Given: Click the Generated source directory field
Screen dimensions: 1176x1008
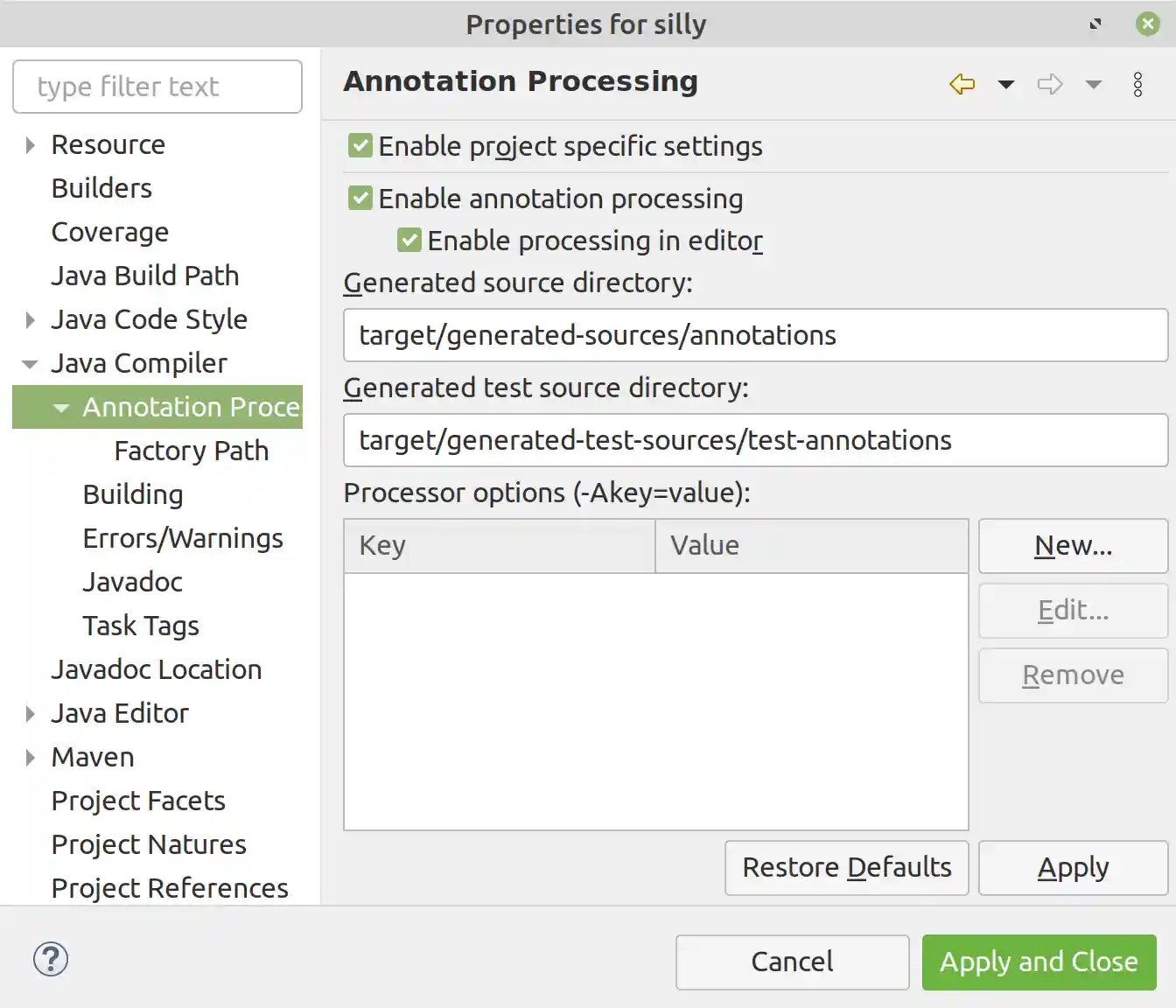Looking at the screenshot, I should [754, 335].
